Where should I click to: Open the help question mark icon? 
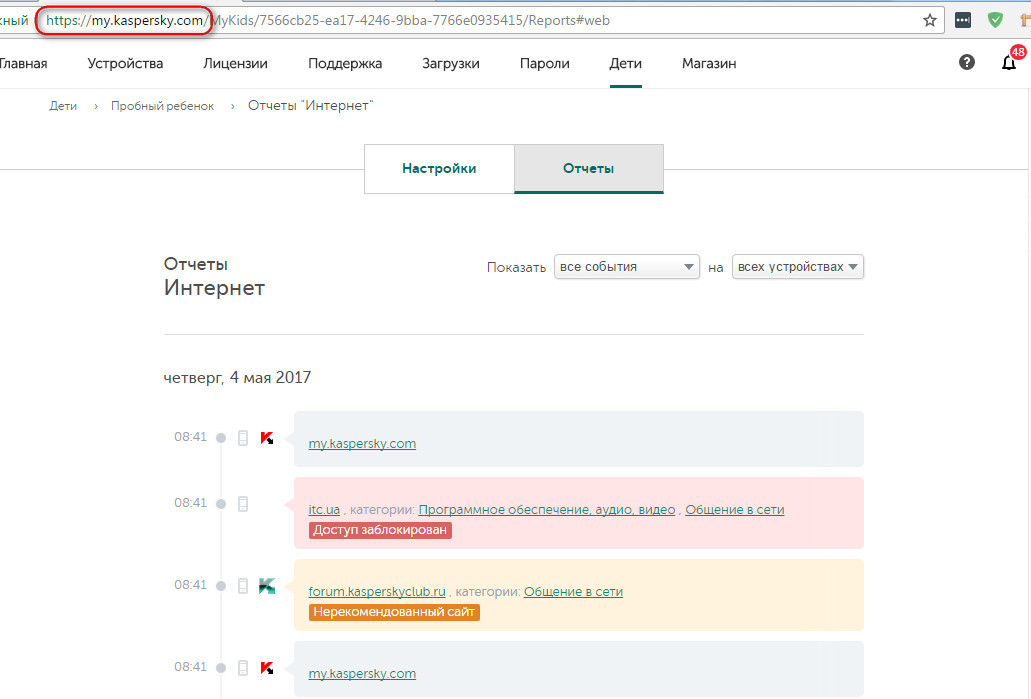tap(967, 62)
